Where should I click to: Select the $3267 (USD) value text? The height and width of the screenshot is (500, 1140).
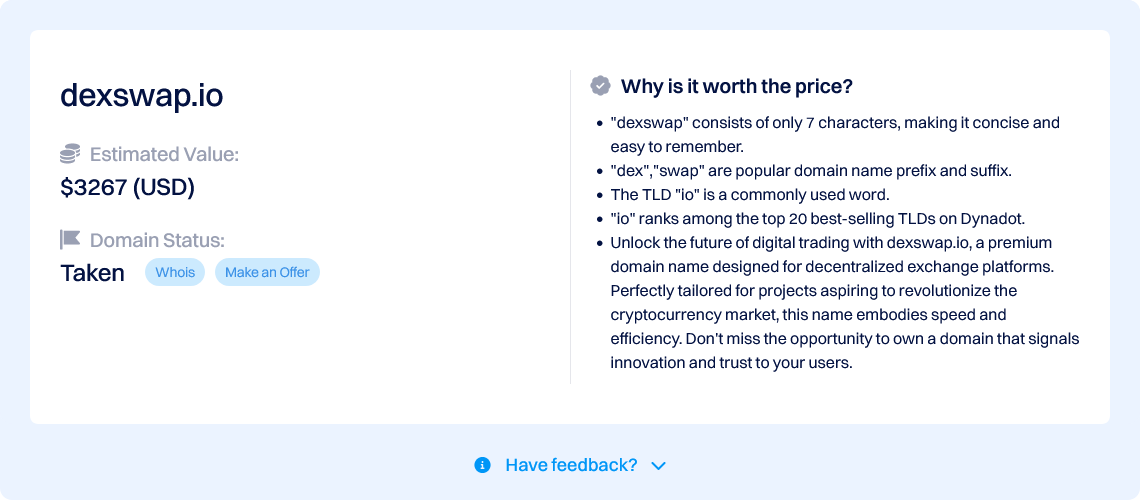pos(127,188)
